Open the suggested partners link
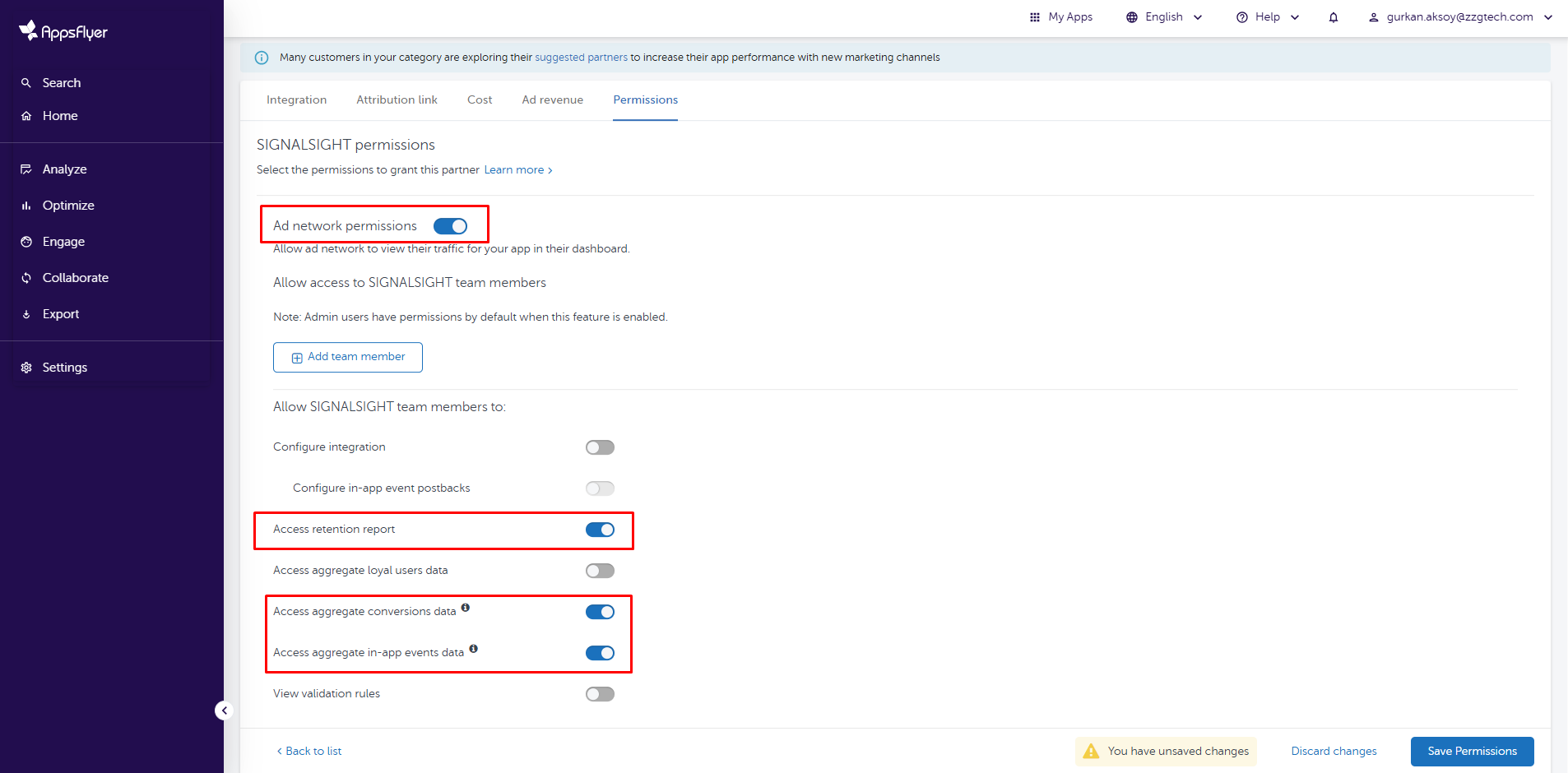Screen dimensions: 1568x773 [581, 58]
